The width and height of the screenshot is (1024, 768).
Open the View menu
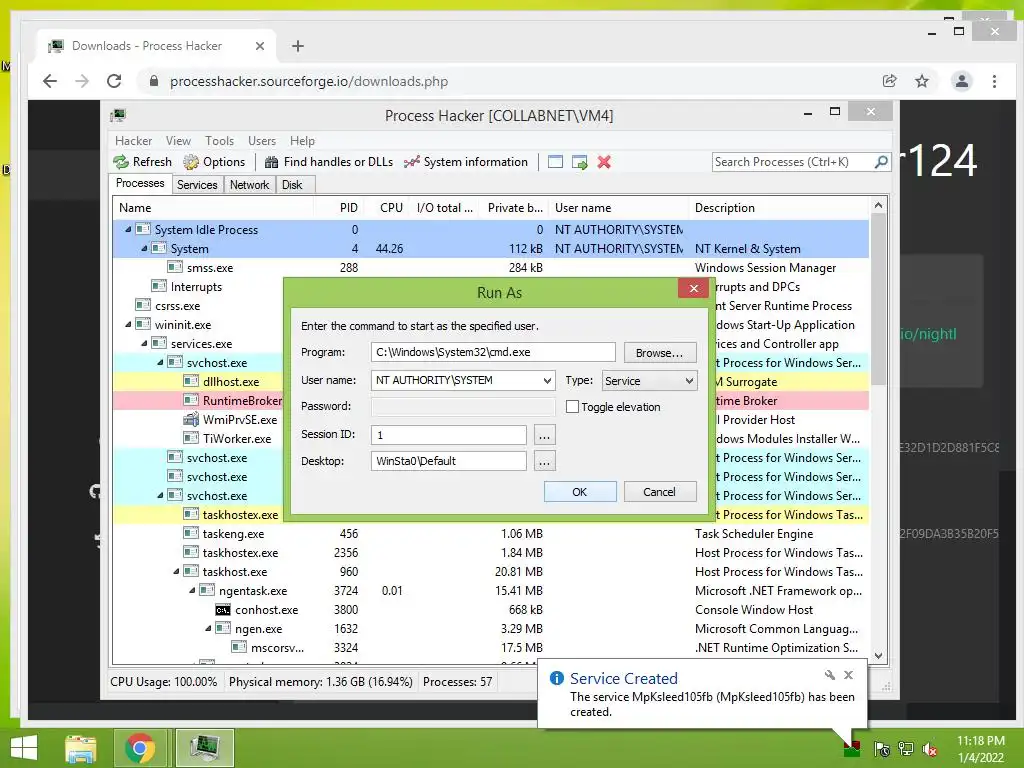(x=178, y=140)
